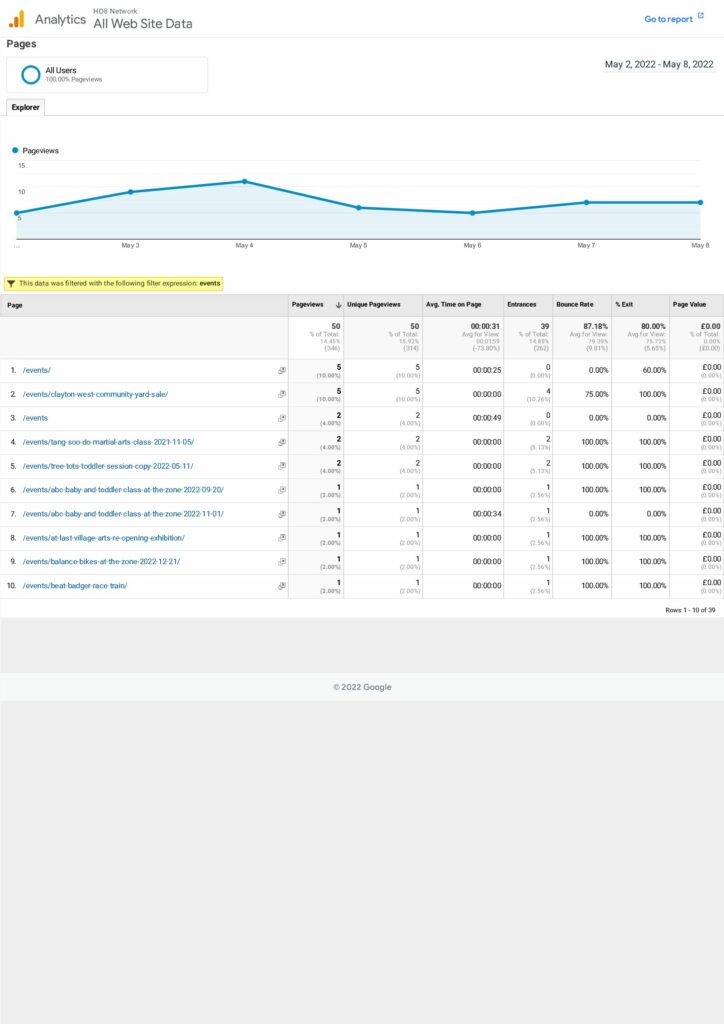Click open-page icon for tang-soo-do-martial-arts-class row
The height and width of the screenshot is (1024, 724).
pos(281,442)
